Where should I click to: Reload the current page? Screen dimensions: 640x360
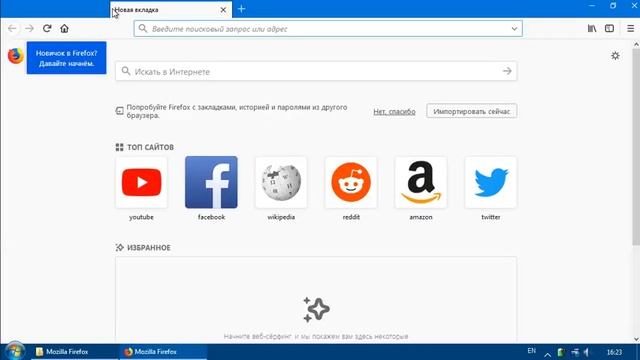pyautogui.click(x=47, y=29)
